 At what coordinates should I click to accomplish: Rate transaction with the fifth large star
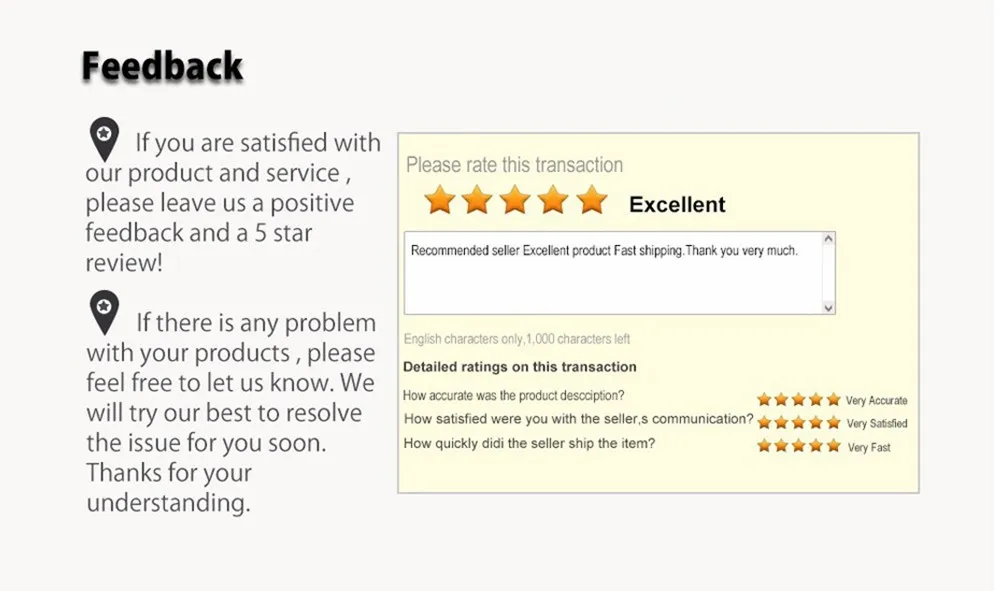(592, 200)
